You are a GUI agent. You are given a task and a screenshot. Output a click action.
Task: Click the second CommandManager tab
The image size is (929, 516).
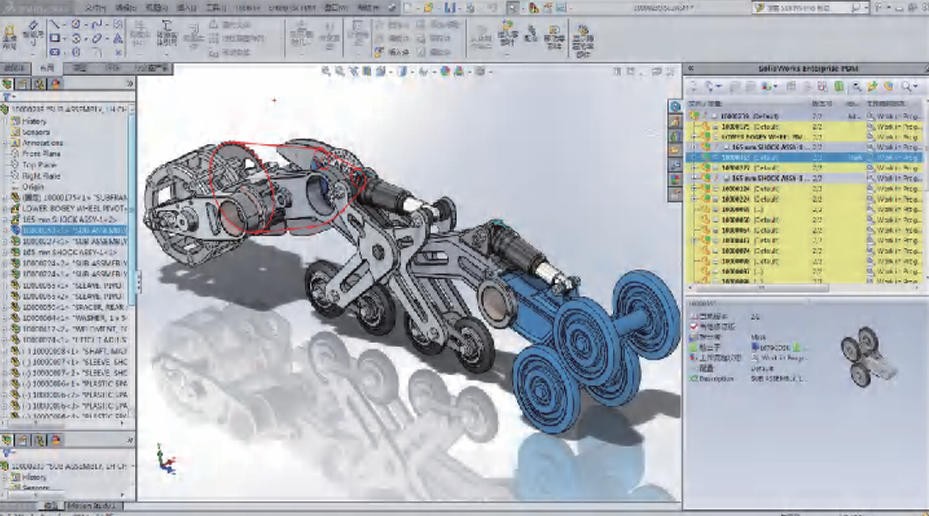click(47, 69)
